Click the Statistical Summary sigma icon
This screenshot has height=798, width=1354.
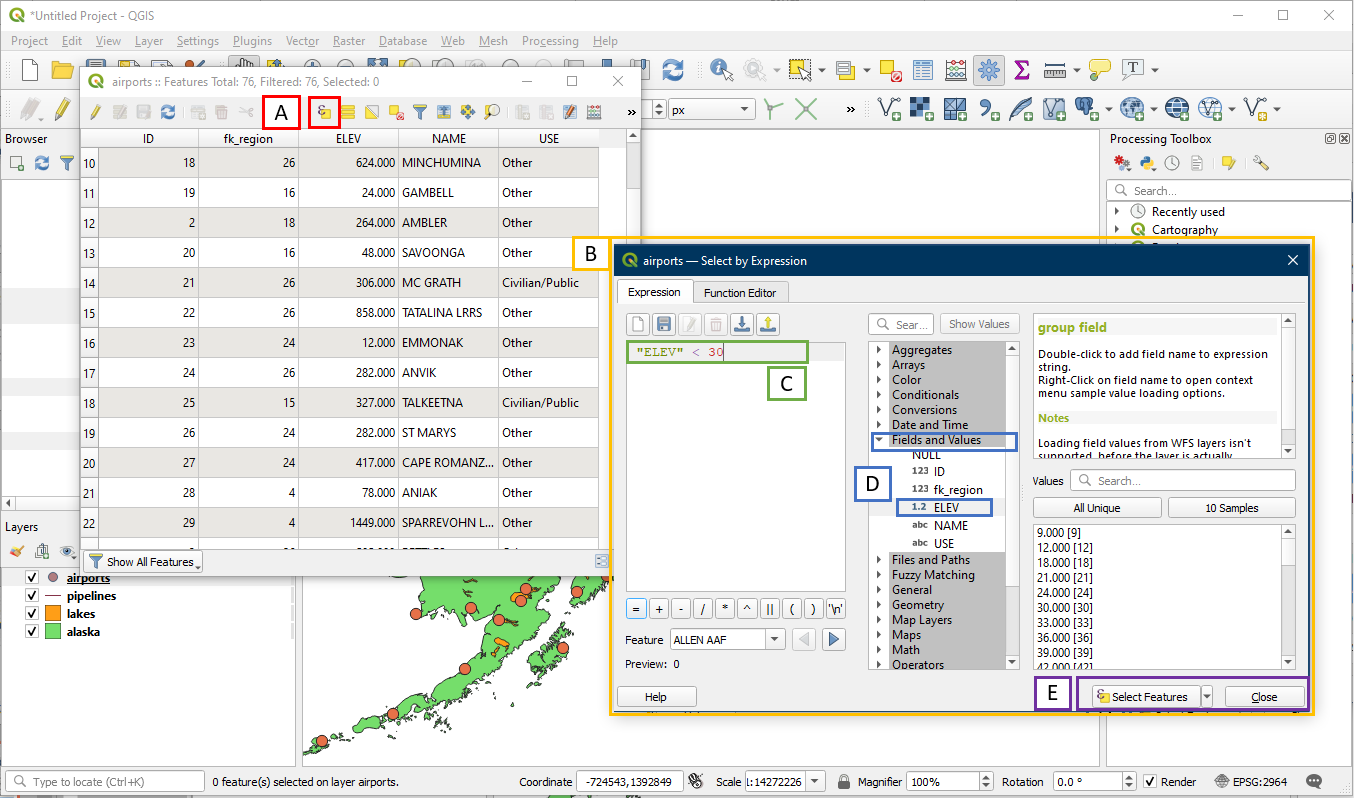[x=1022, y=70]
